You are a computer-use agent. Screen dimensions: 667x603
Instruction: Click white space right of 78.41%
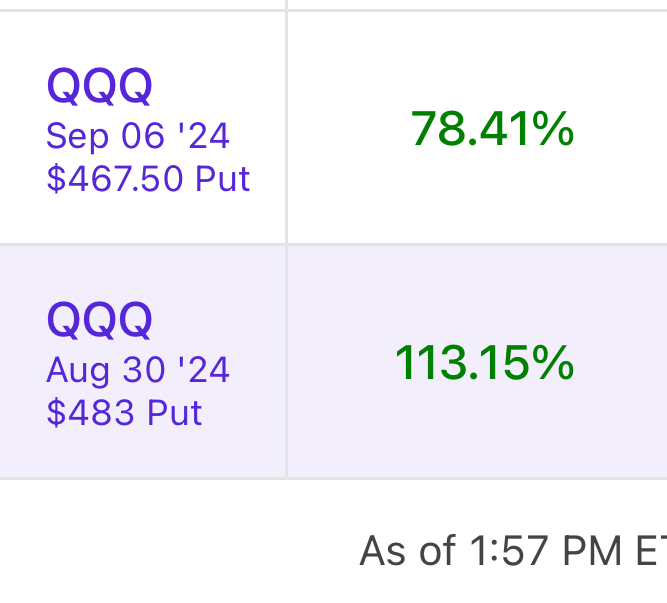pos(625,129)
